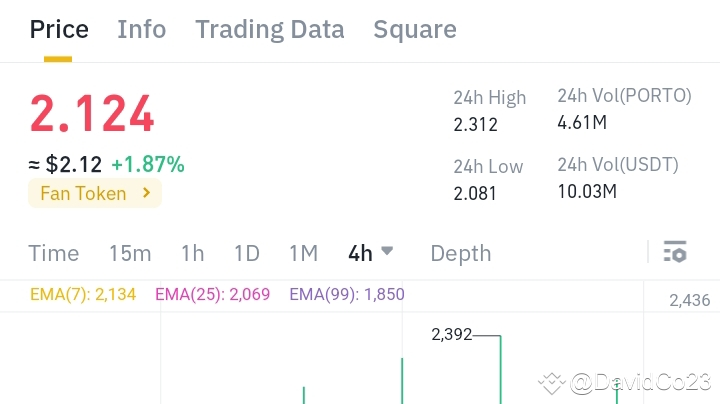
Task: Select the 1D chart interval
Action: 247,253
